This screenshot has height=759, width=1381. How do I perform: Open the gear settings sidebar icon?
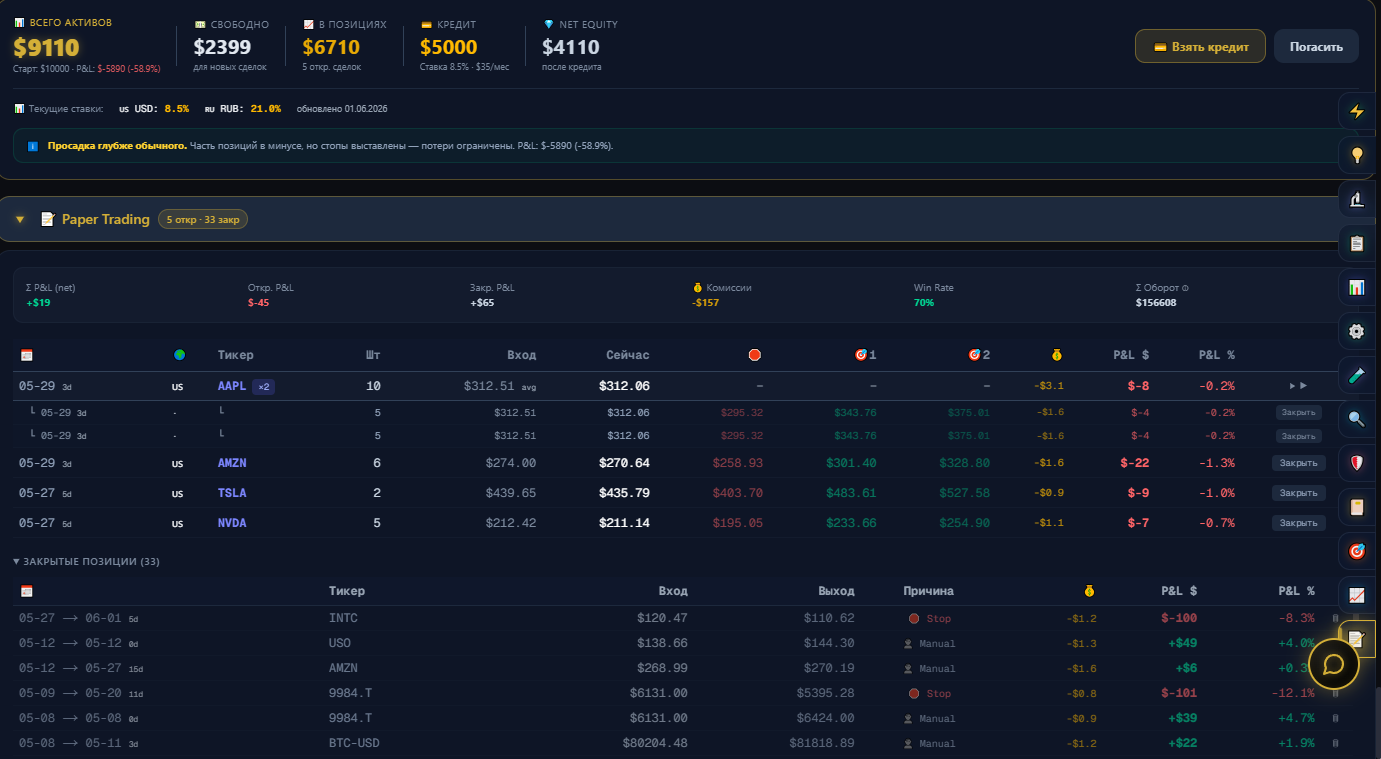[1357, 331]
